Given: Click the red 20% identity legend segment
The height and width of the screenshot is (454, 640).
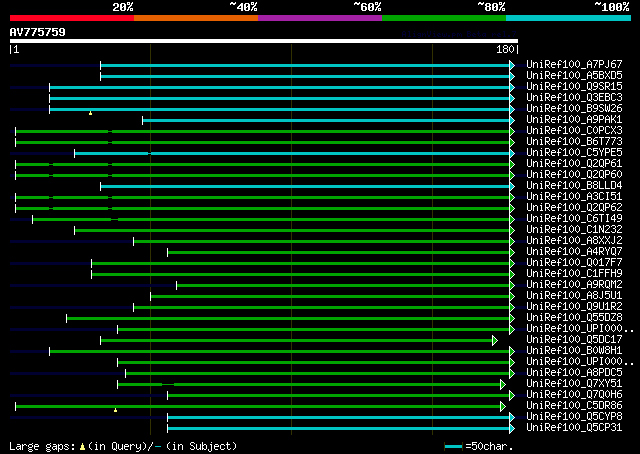Looking at the screenshot, I should pos(72,18).
